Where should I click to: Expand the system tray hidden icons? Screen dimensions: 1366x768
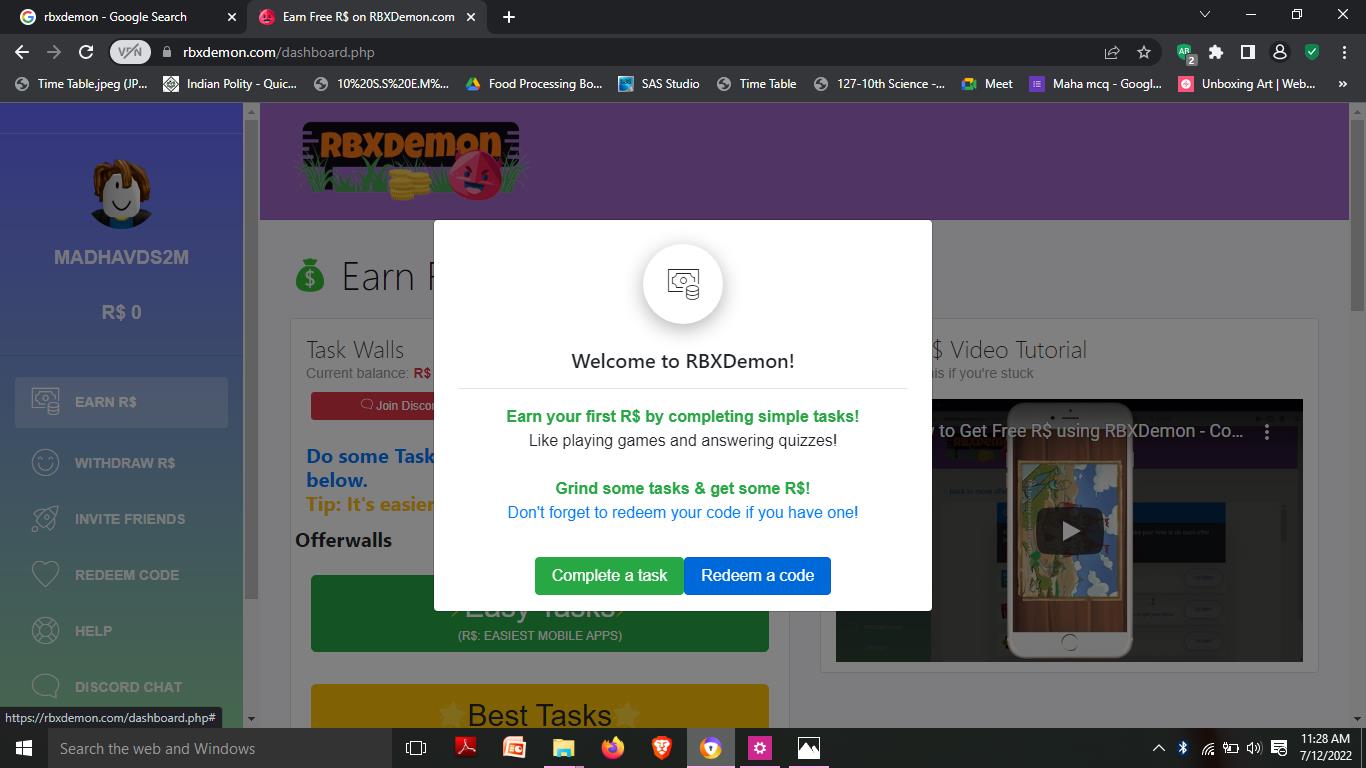click(x=1158, y=748)
